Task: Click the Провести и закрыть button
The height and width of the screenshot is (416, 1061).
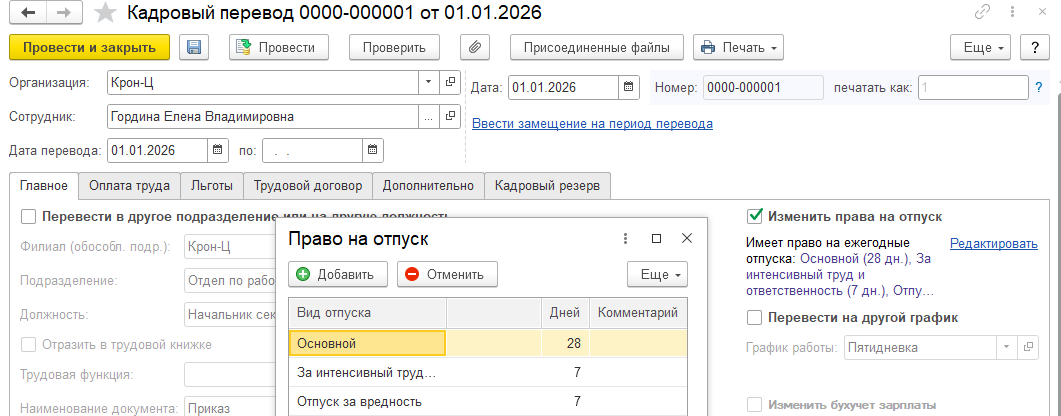Action: pyautogui.click(x=89, y=47)
